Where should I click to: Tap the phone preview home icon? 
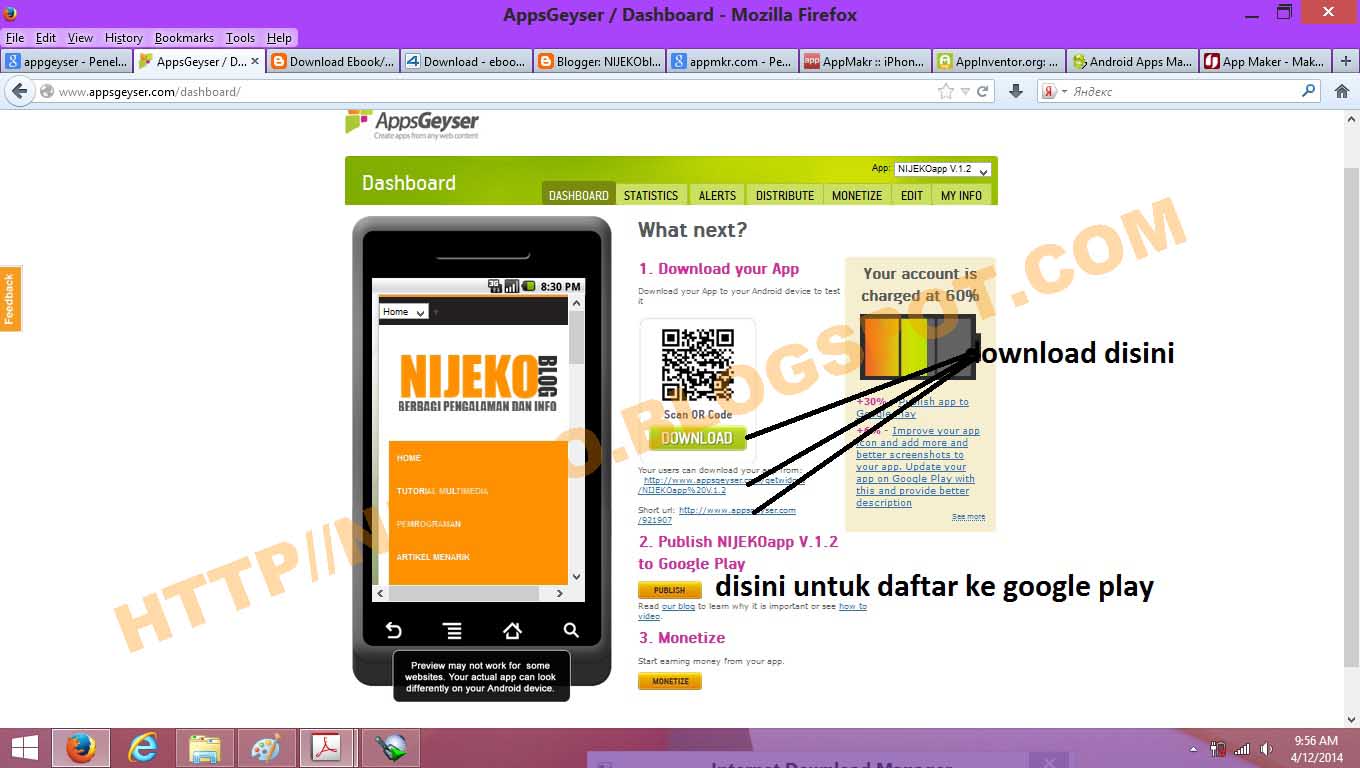click(512, 630)
